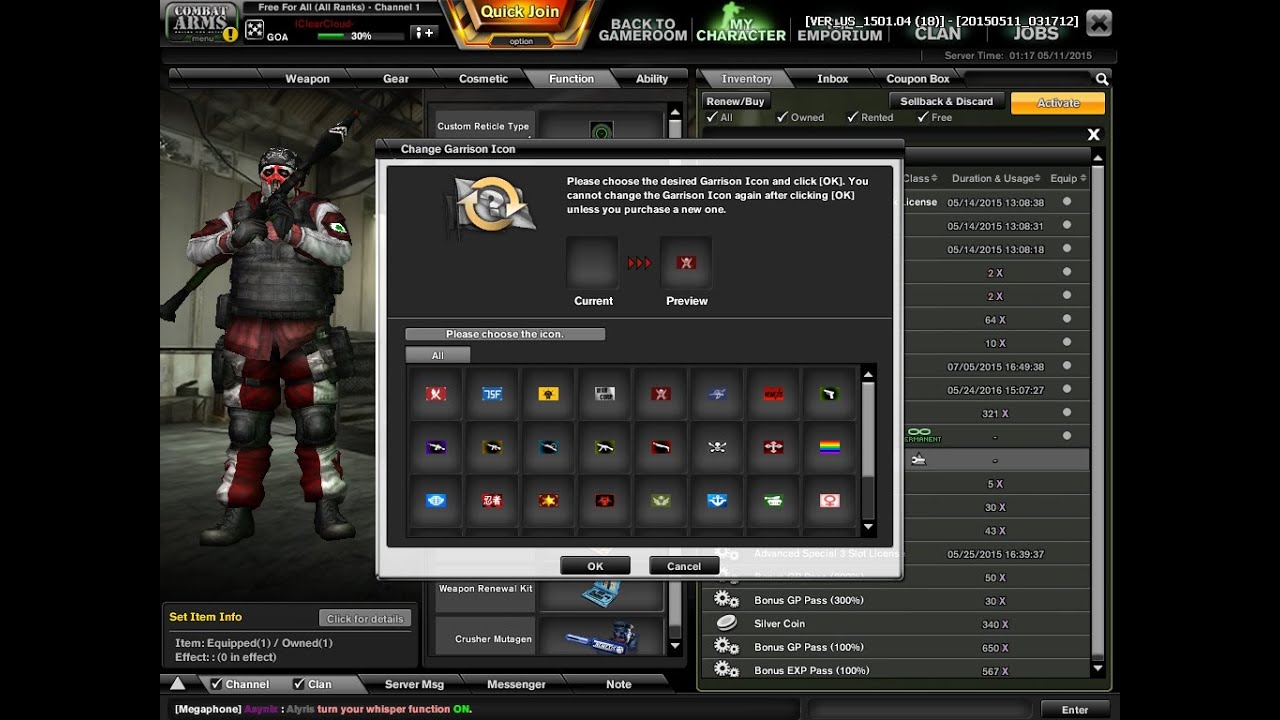Select equip radio for 05/14/2015 13:08:38 row
The height and width of the screenshot is (720, 1280).
(x=1067, y=201)
